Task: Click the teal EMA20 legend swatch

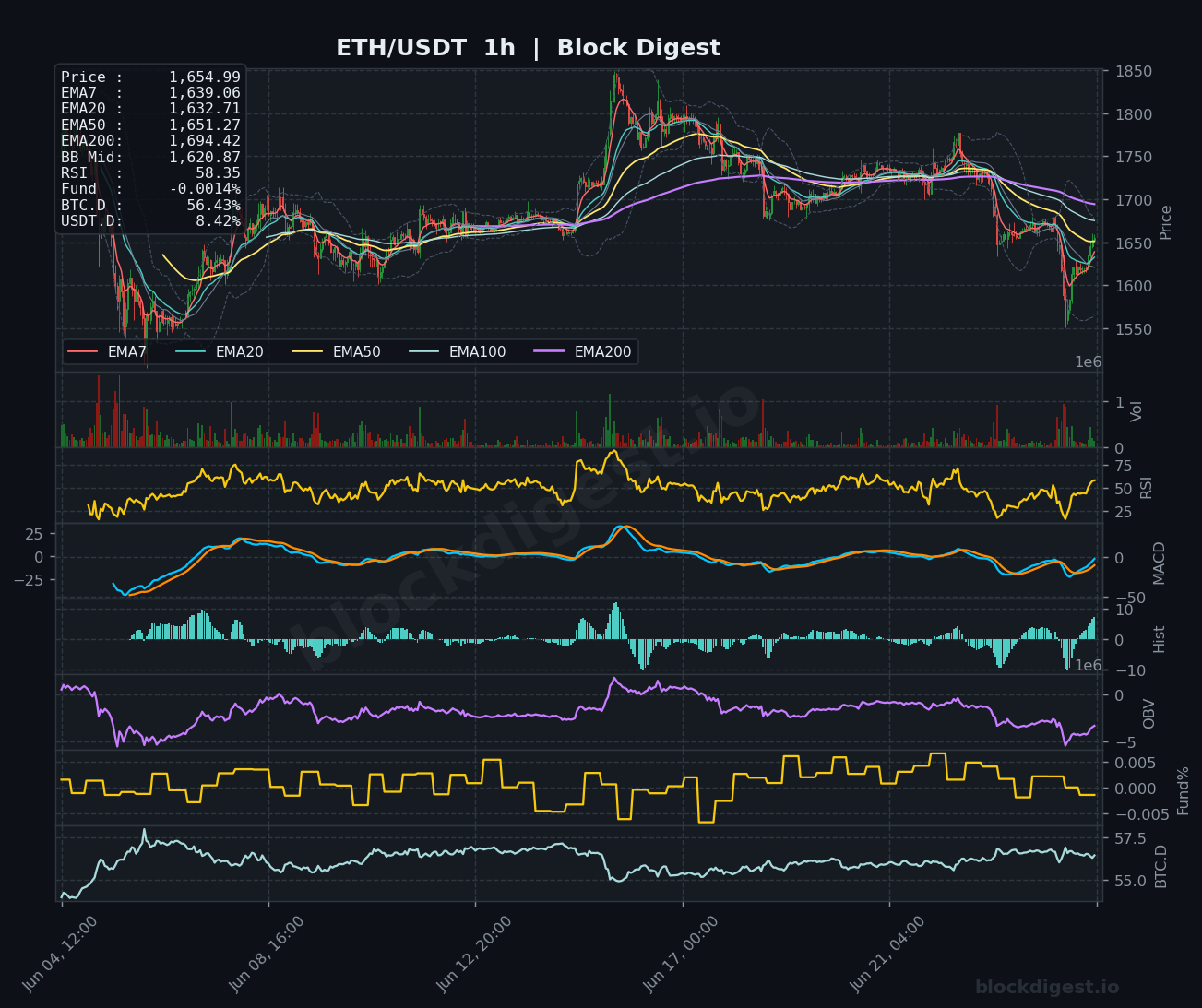Action: (x=191, y=351)
